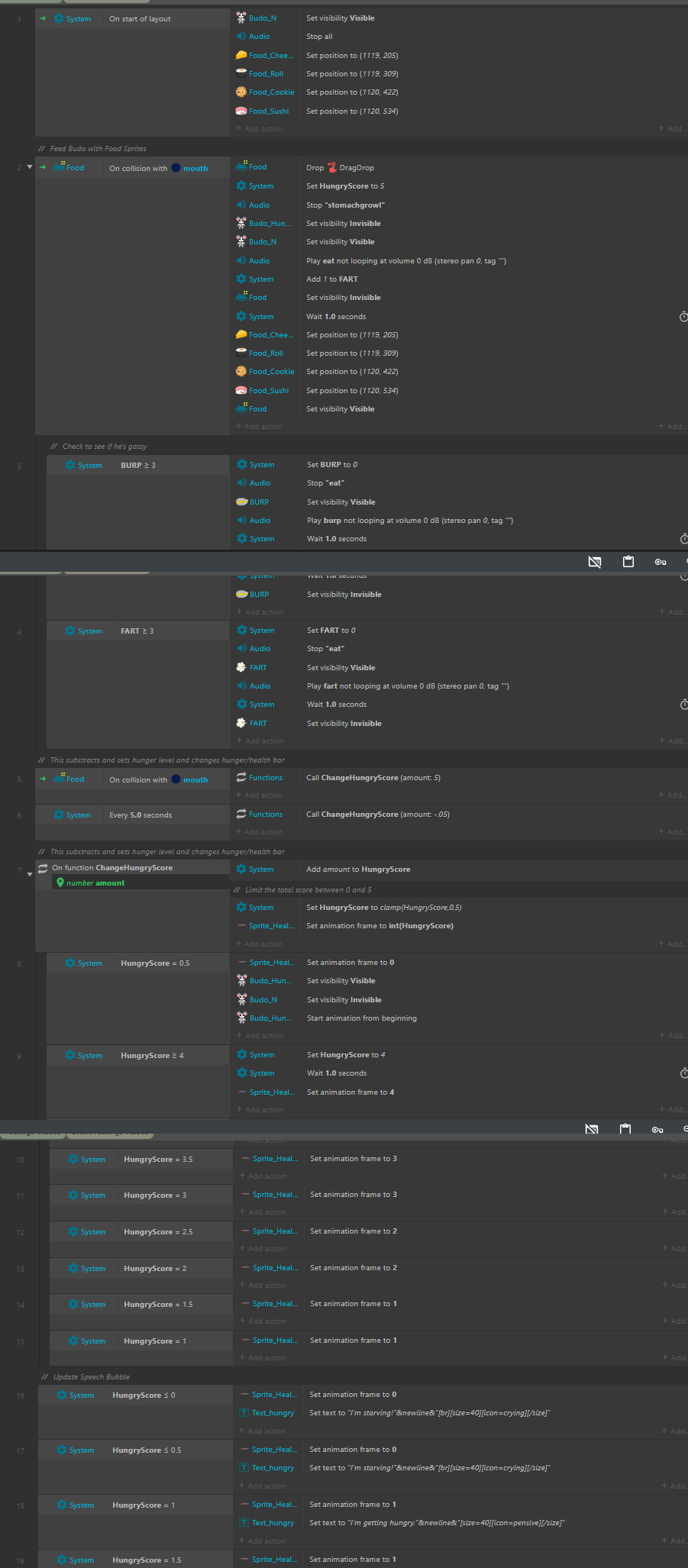
Task: Select the HungryScore ≤ 0 condition
Action: point(135,1395)
